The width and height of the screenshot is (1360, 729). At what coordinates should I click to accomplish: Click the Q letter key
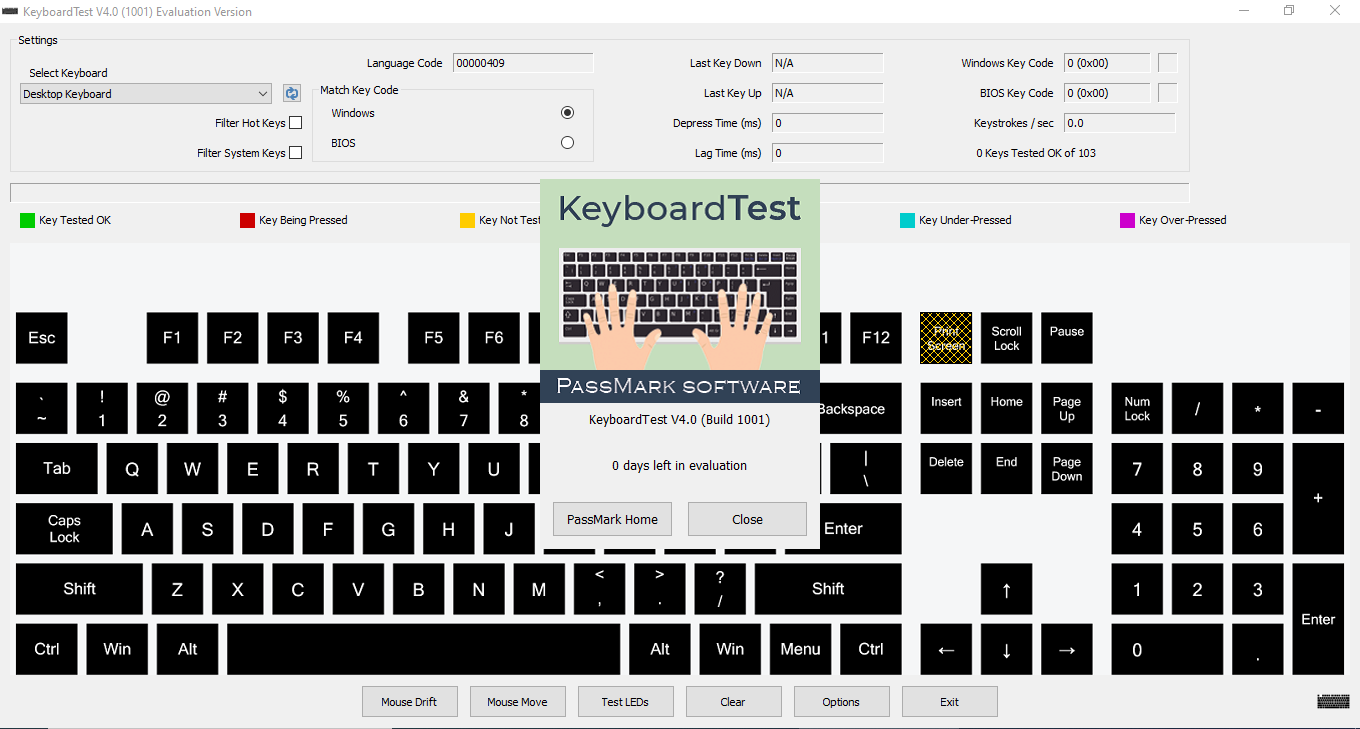[x=132, y=468]
